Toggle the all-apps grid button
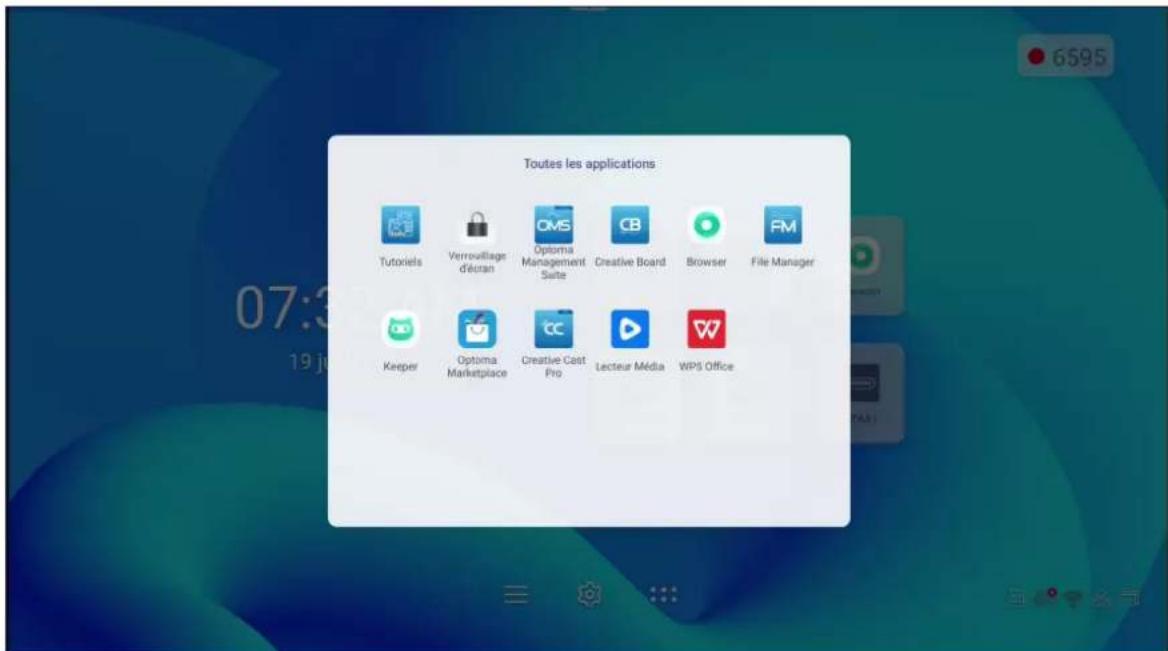The width and height of the screenshot is (1168, 651). point(663,594)
